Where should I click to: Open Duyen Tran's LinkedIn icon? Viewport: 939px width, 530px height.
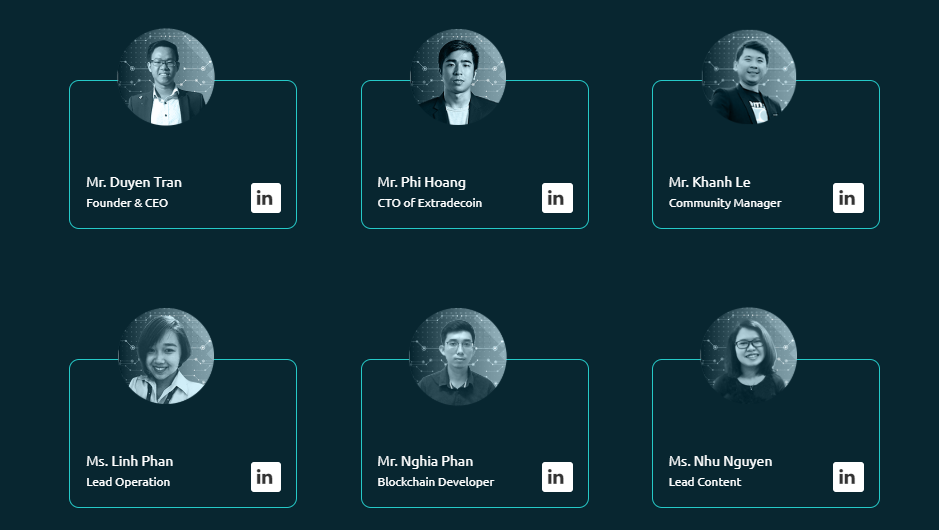pos(265,198)
